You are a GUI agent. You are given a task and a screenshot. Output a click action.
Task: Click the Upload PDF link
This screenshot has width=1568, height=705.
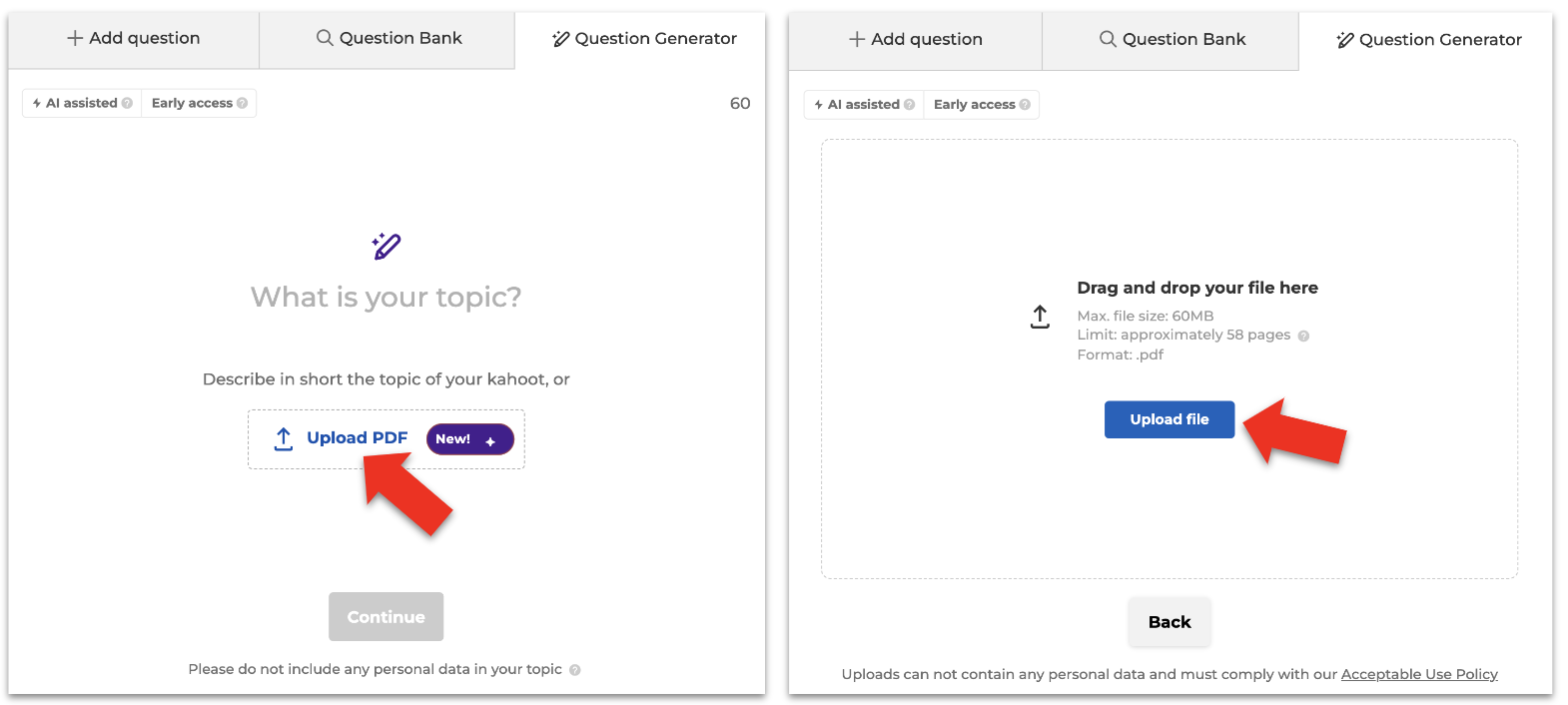(x=357, y=437)
